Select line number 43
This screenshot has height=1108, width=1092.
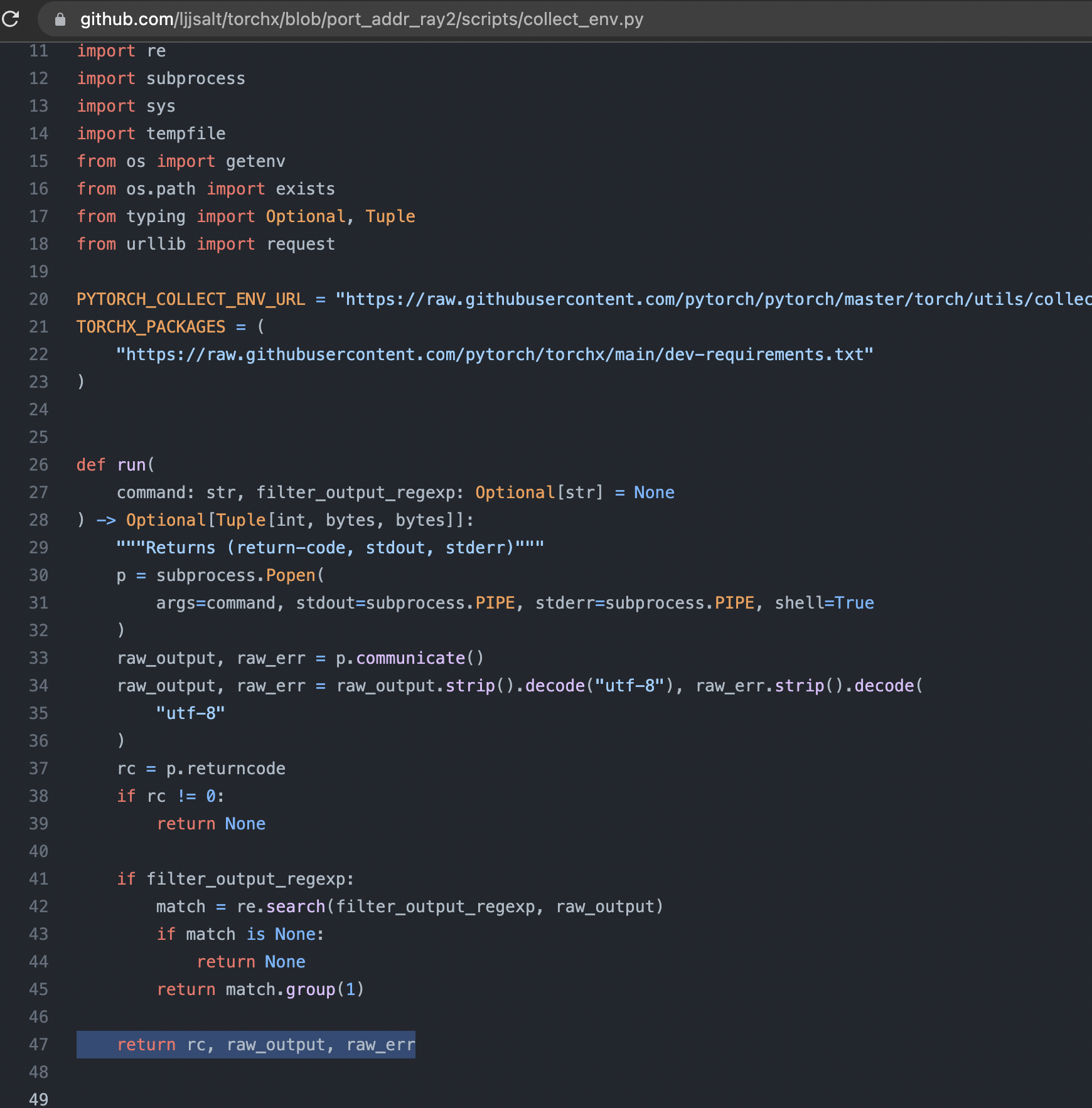pyautogui.click(x=39, y=934)
